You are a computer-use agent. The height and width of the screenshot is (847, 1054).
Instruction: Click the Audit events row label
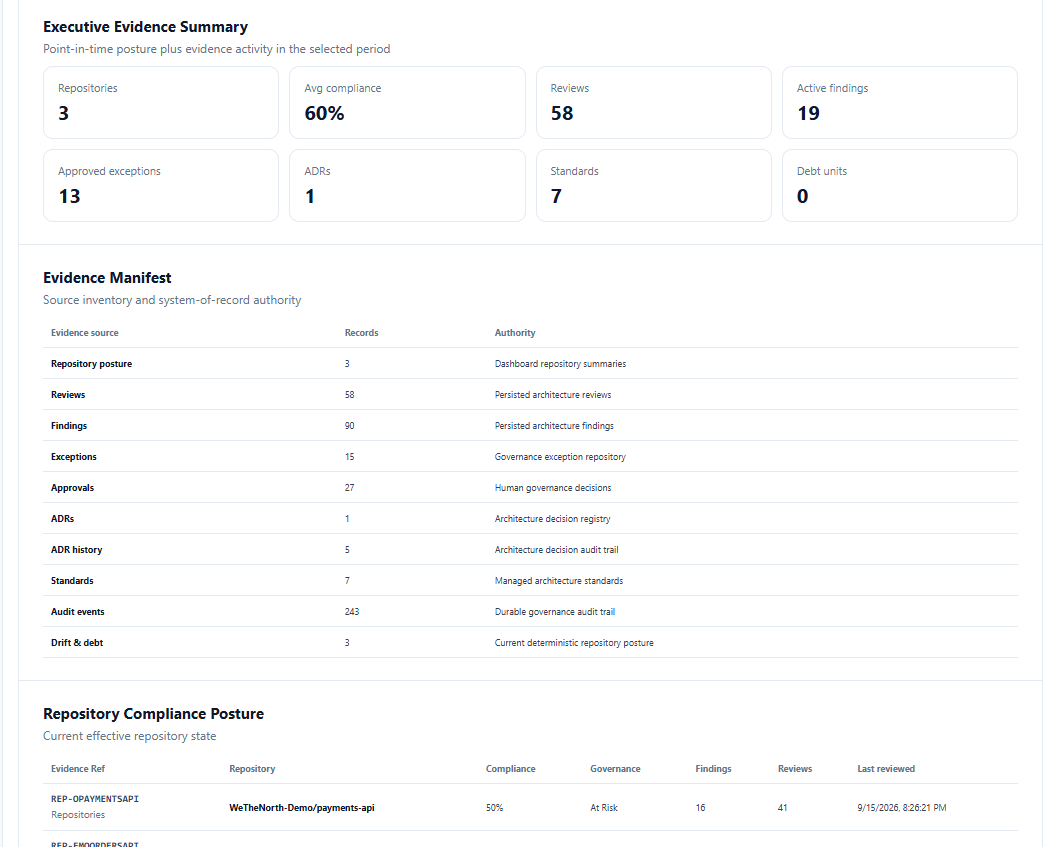[78, 612]
